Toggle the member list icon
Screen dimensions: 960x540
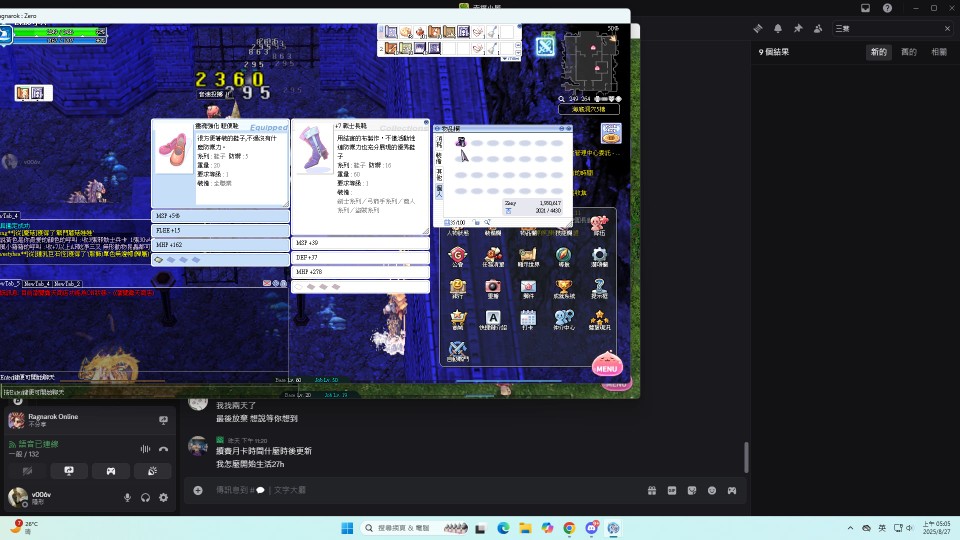click(818, 29)
